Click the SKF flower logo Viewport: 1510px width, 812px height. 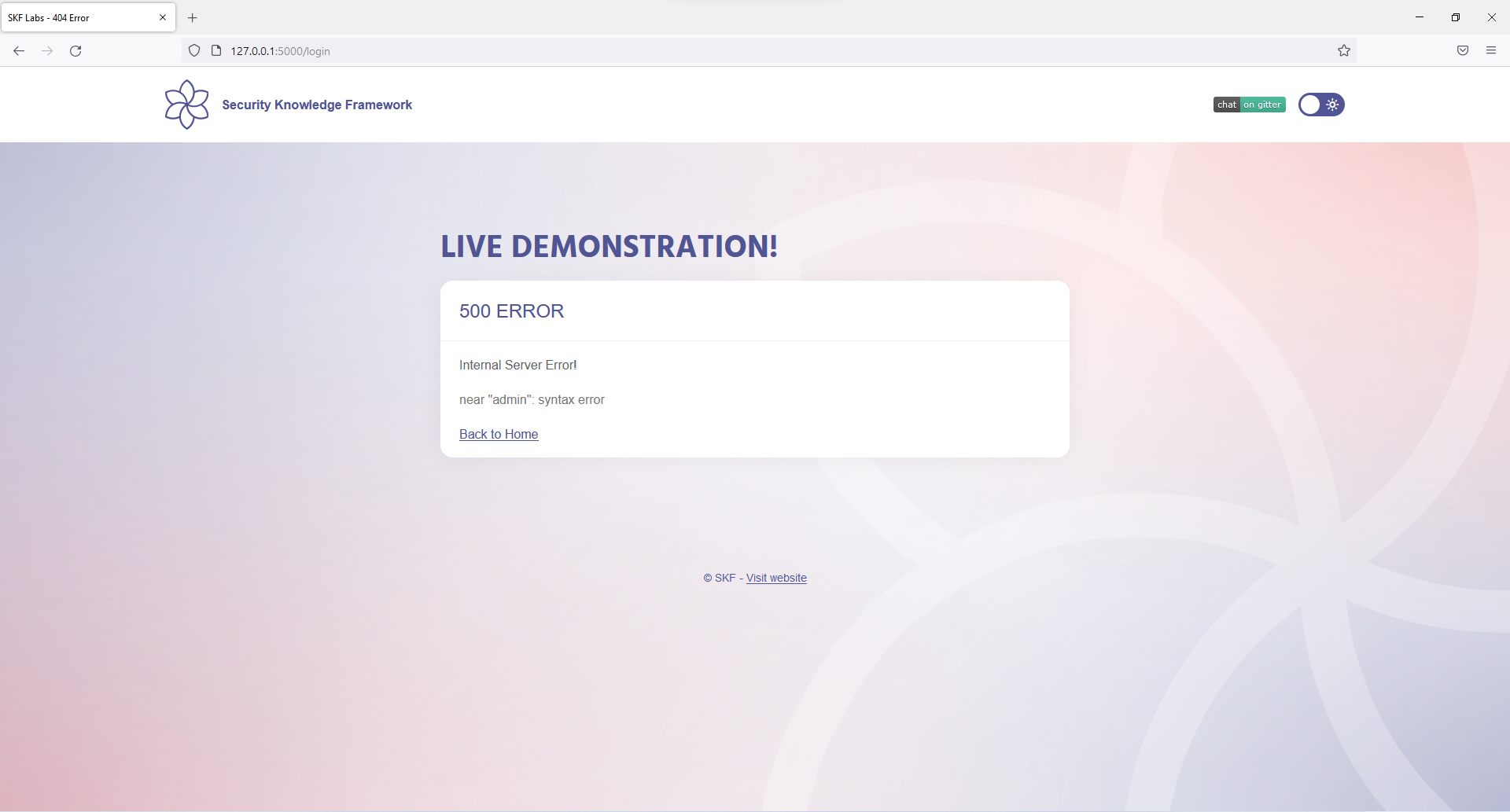pyautogui.click(x=187, y=105)
